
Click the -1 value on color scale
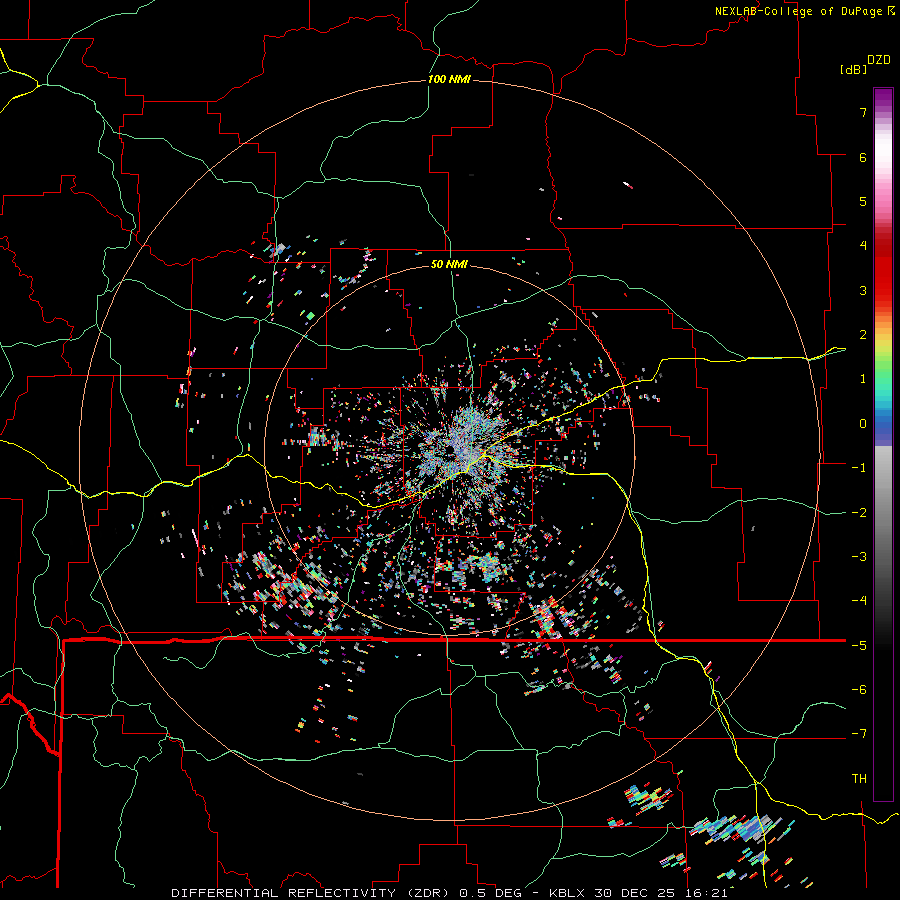(859, 468)
